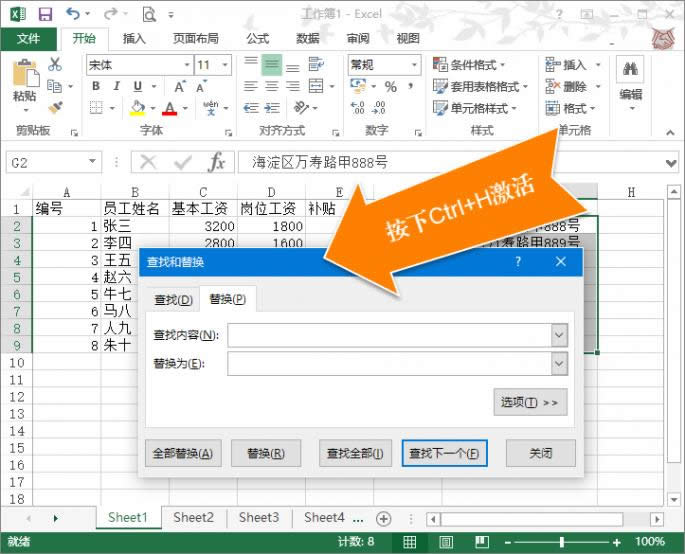Viewport: 685px width, 554px height.
Task: Toggle Bold formatting
Action: (96, 87)
